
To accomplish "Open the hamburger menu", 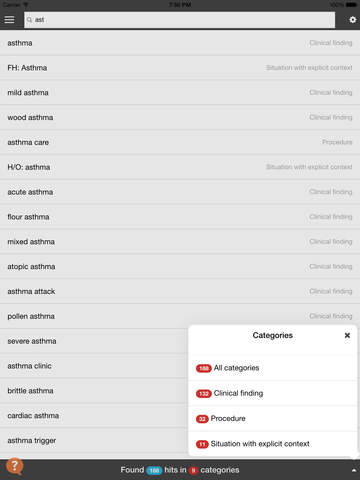I will [9, 20].
